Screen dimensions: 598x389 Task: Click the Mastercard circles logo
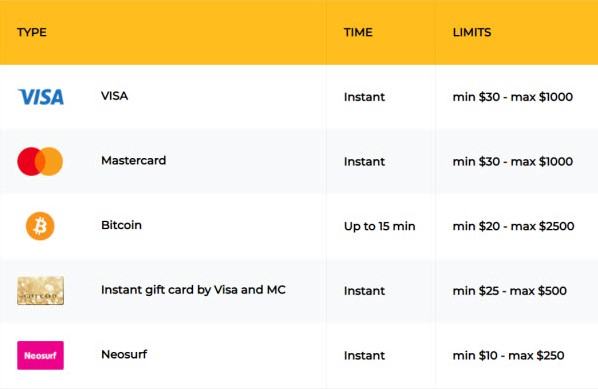40,161
